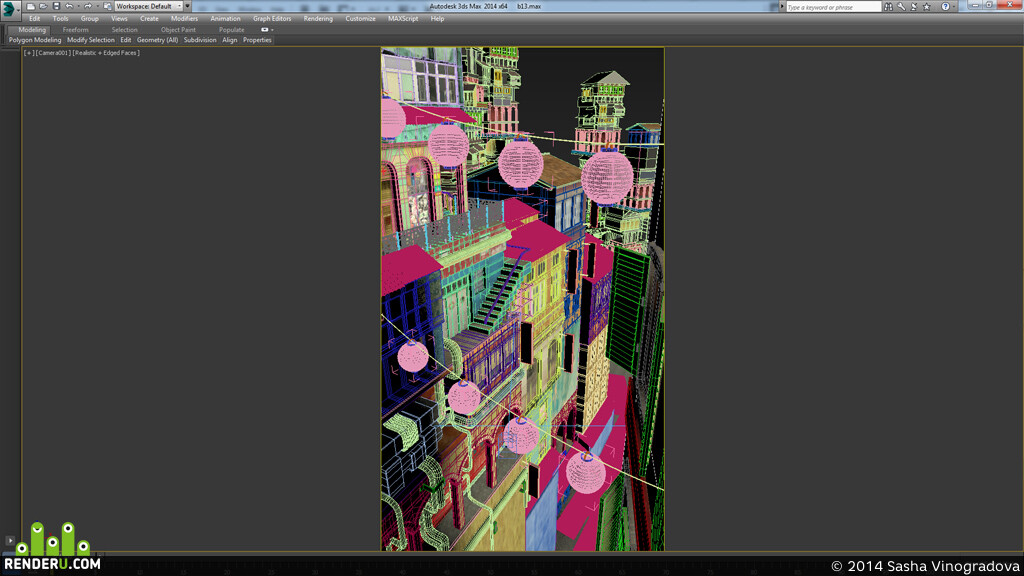Screen dimensions: 1024x576
Task: Open the Polygon Modeling panel dropdown
Action: coord(35,40)
